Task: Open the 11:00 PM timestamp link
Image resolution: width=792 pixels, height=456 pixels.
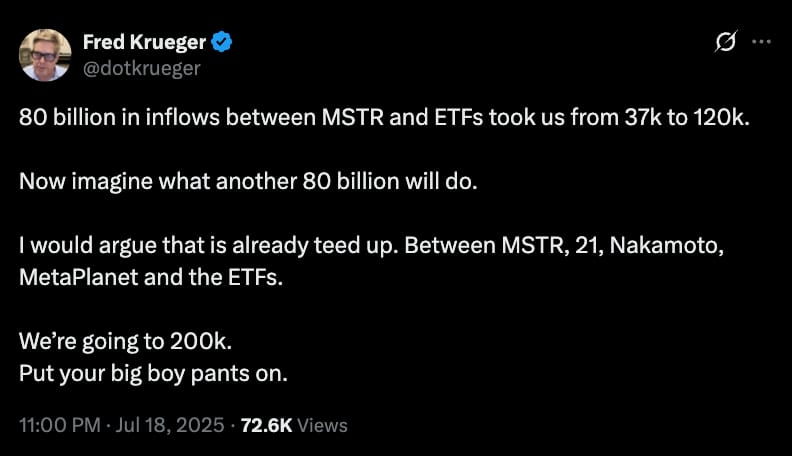Action: [60, 425]
